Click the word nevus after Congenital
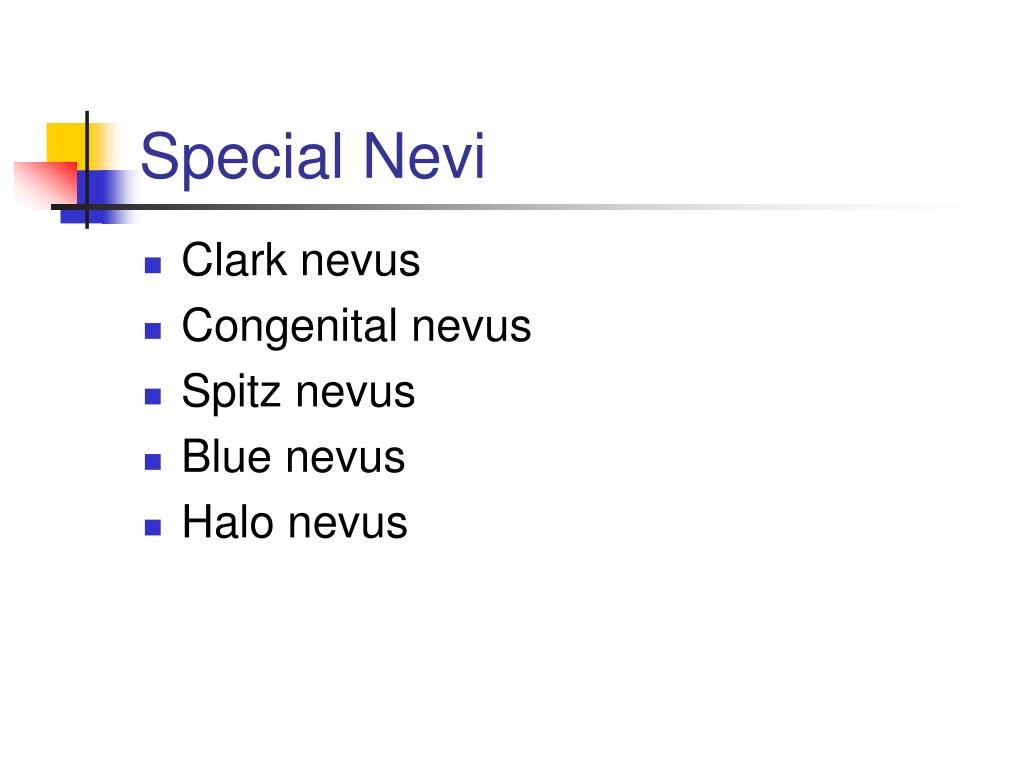Screen dimensions: 1024x768 tap(472, 330)
